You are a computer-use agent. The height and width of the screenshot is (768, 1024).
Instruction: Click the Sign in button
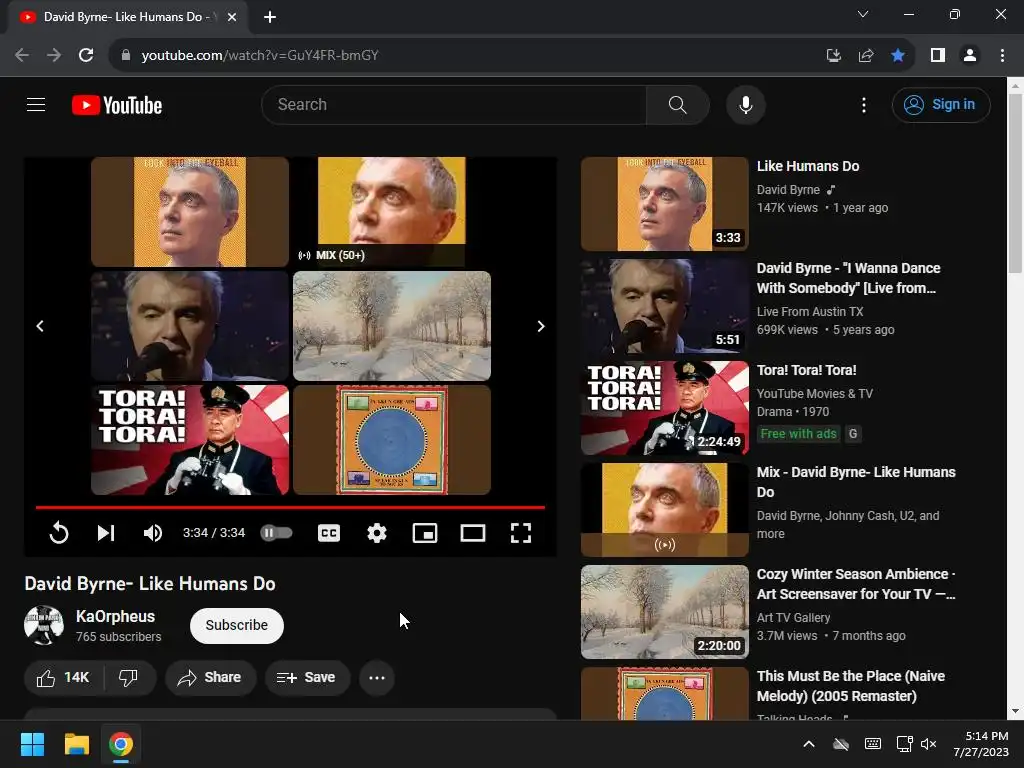[x=940, y=104]
